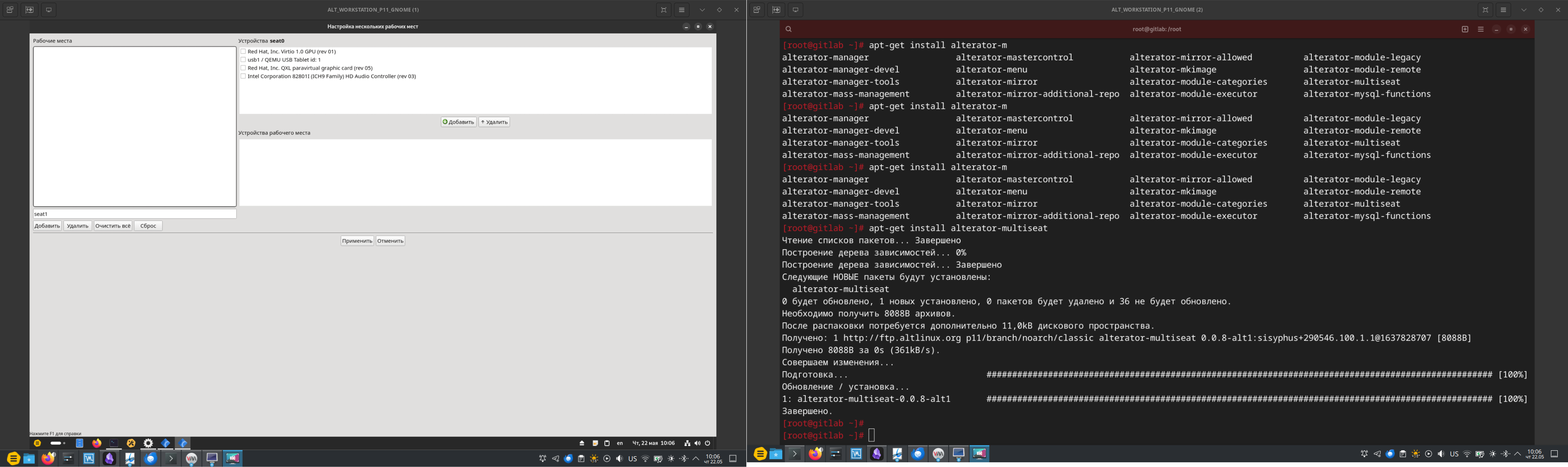Click send-key icon in GNOME (1) viewer header
This screenshot has width=1568, height=467.
[x=29, y=10]
